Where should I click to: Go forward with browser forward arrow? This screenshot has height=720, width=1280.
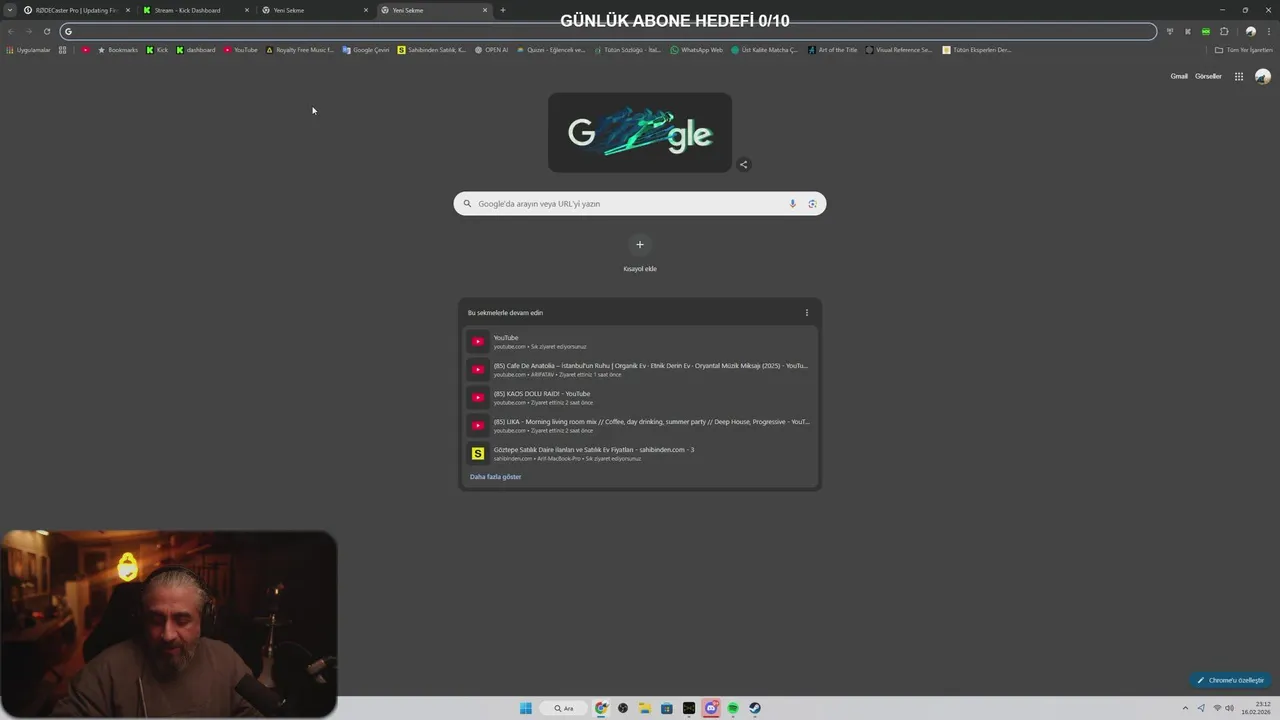[x=28, y=31]
